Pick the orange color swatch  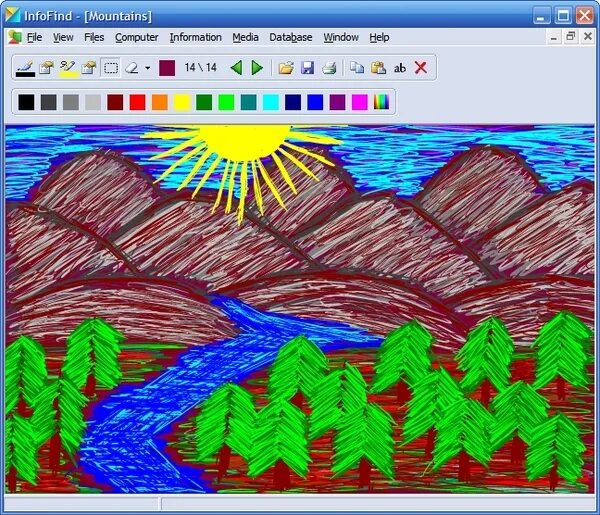(160, 102)
